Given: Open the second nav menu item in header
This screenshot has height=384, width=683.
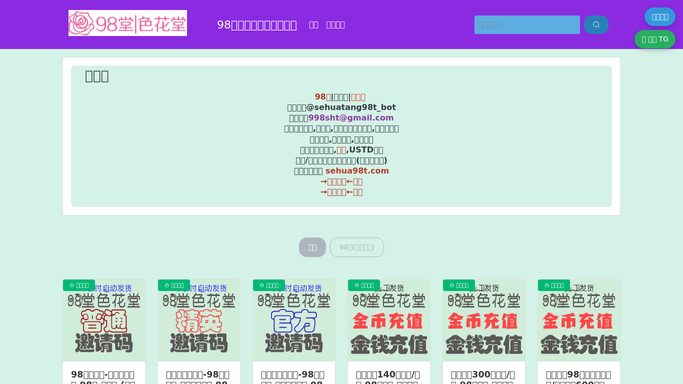Looking at the screenshot, I should tap(335, 25).
